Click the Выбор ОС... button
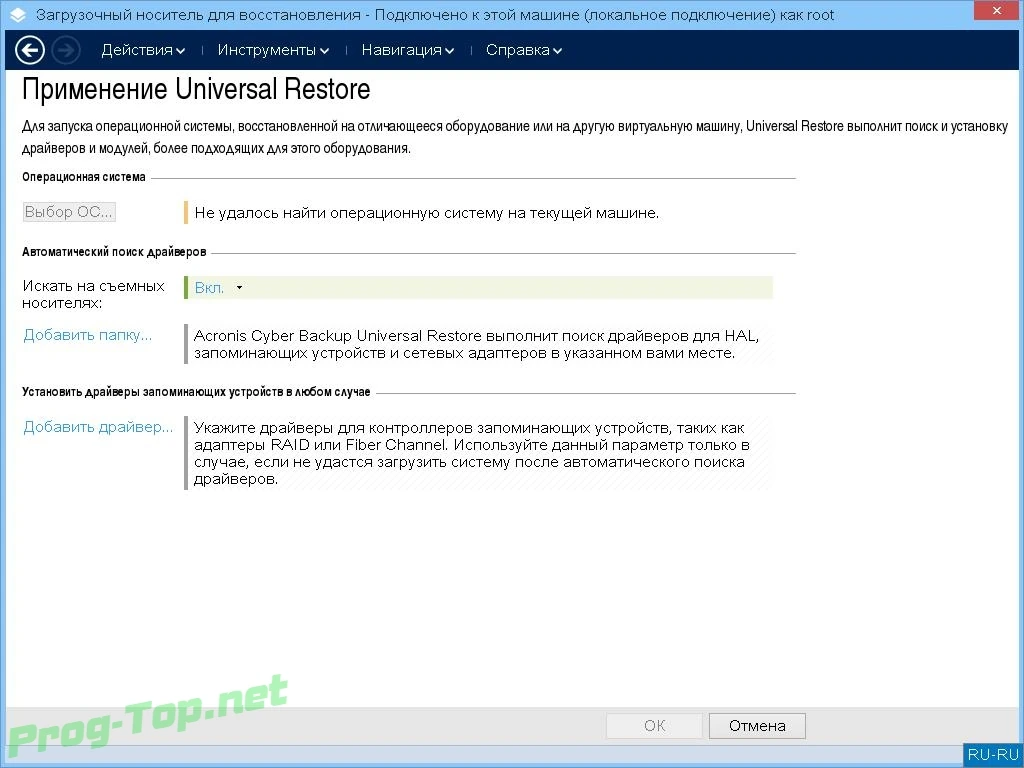The height and width of the screenshot is (768, 1024). [69, 212]
